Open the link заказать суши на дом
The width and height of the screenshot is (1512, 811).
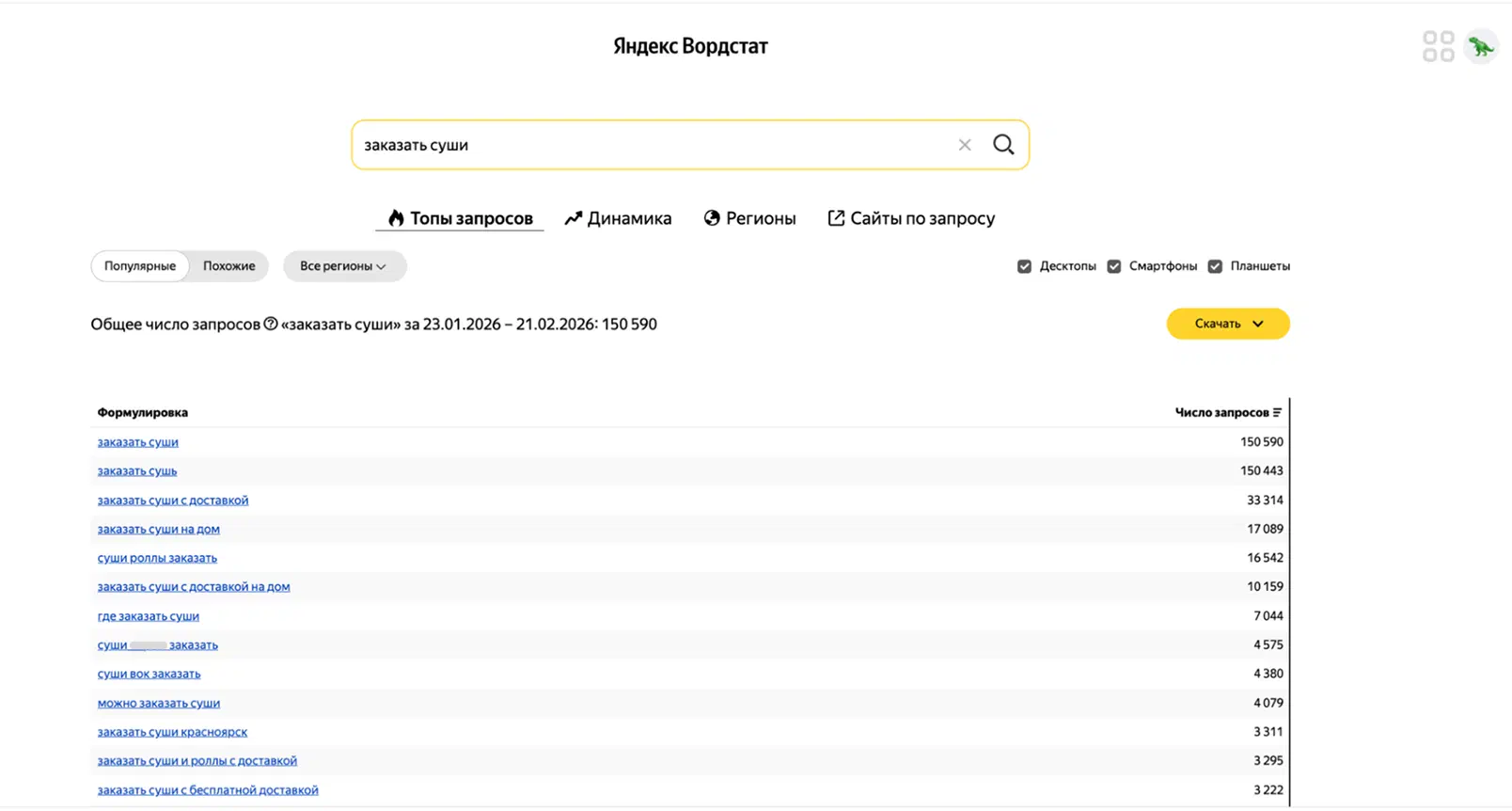click(158, 530)
